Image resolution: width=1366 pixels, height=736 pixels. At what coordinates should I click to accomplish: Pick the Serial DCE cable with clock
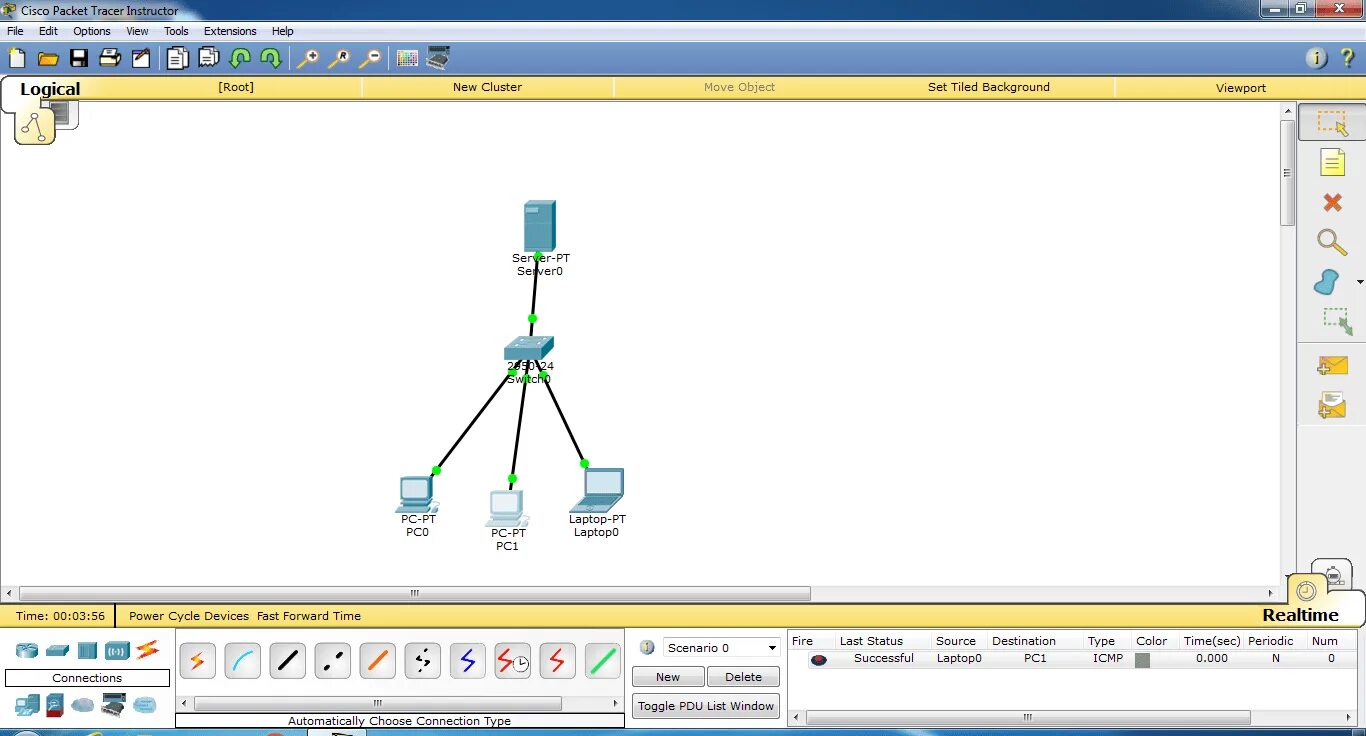click(x=513, y=661)
